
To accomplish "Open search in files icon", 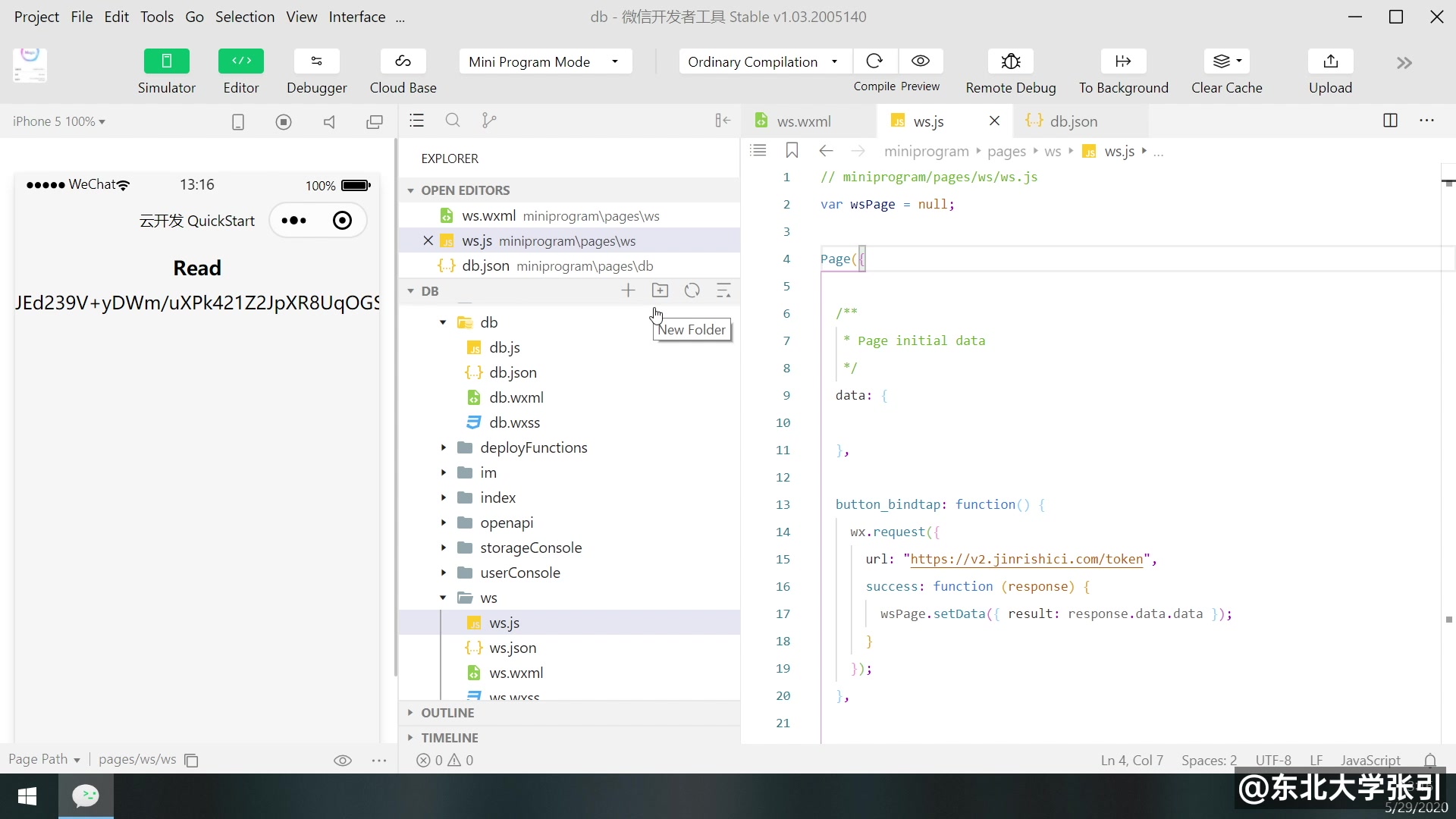I will pyautogui.click(x=453, y=121).
